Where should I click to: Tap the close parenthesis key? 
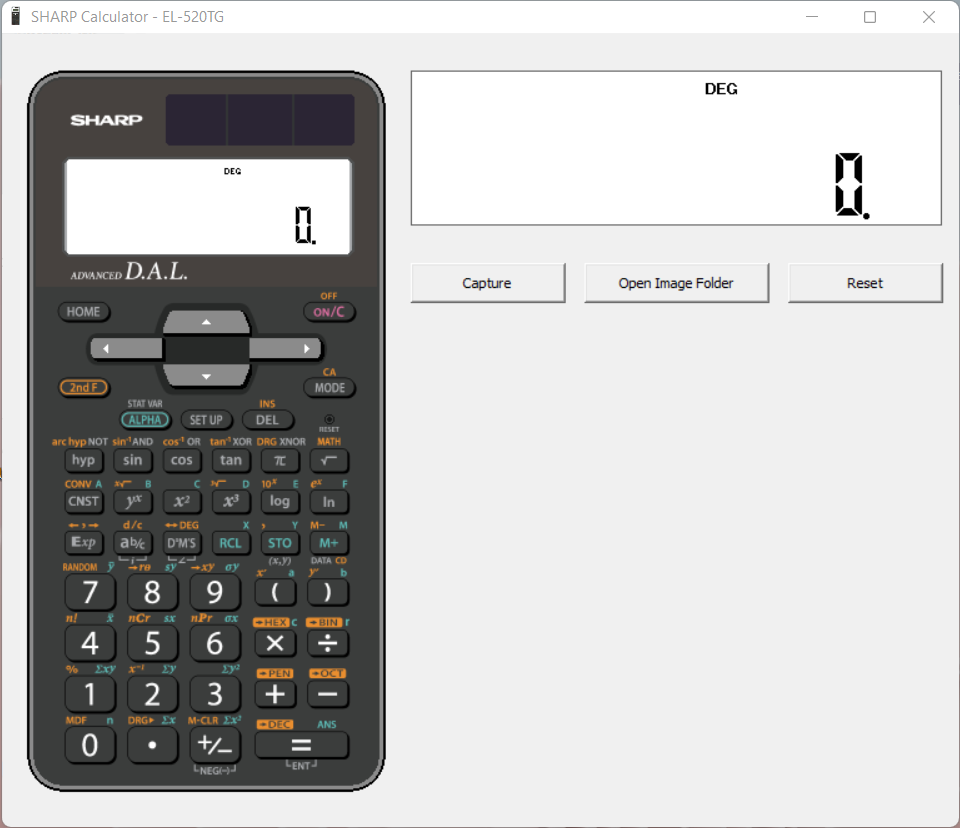click(x=328, y=593)
